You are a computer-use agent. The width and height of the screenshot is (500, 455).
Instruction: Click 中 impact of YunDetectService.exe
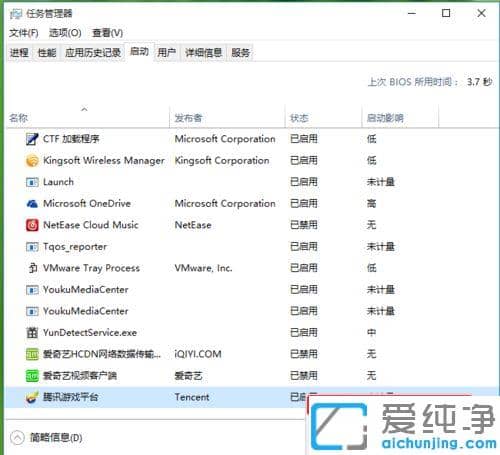tap(371, 333)
